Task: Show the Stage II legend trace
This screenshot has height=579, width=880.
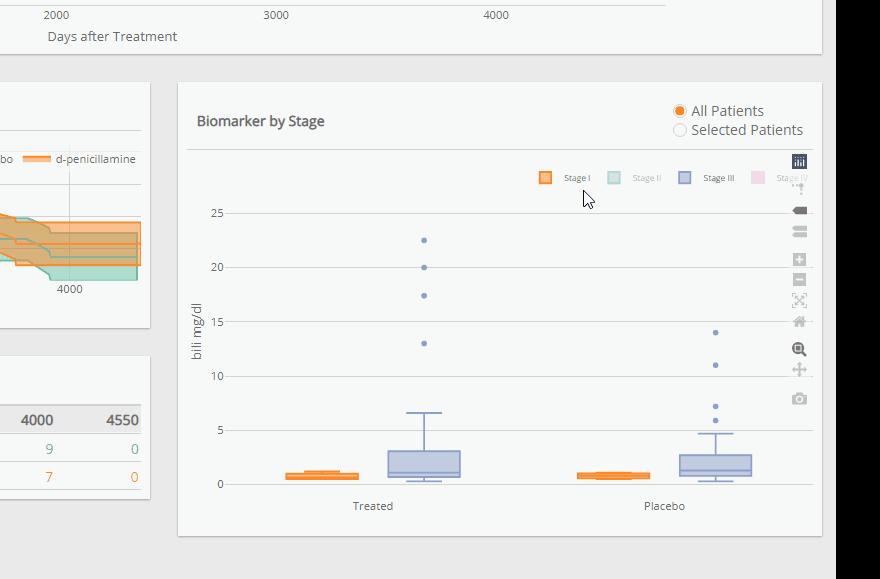Action: pos(635,178)
